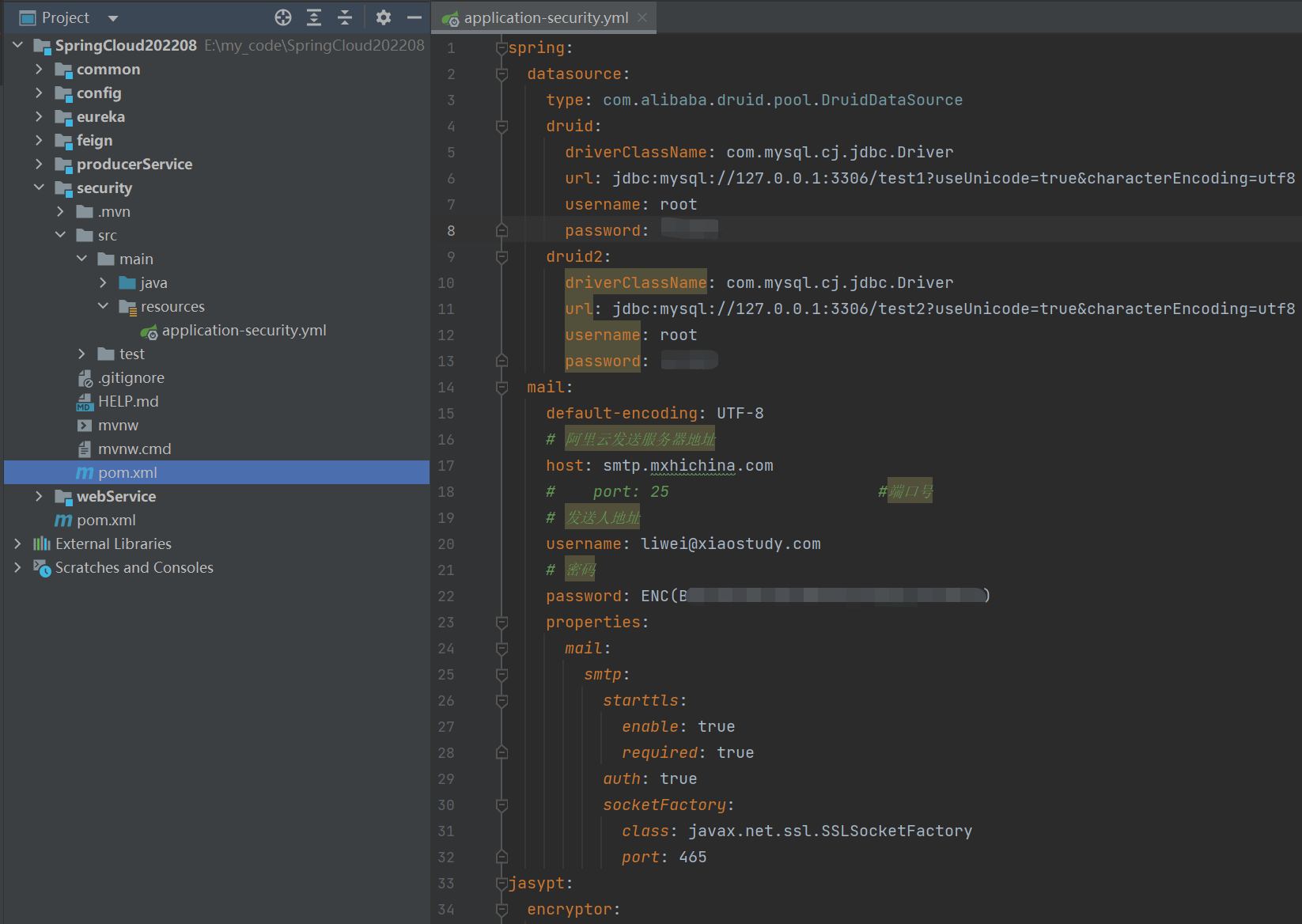The image size is (1302, 924).
Task: Click 'com.alibaba.druid.pool.DruidDataSource' type value
Action: [x=783, y=100]
